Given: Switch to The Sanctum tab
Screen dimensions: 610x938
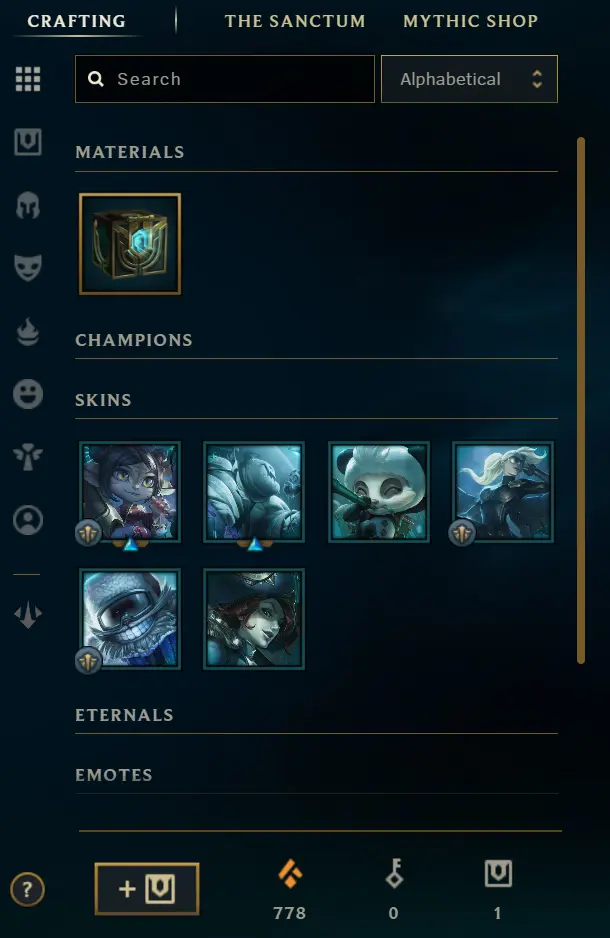Looking at the screenshot, I should point(295,21).
